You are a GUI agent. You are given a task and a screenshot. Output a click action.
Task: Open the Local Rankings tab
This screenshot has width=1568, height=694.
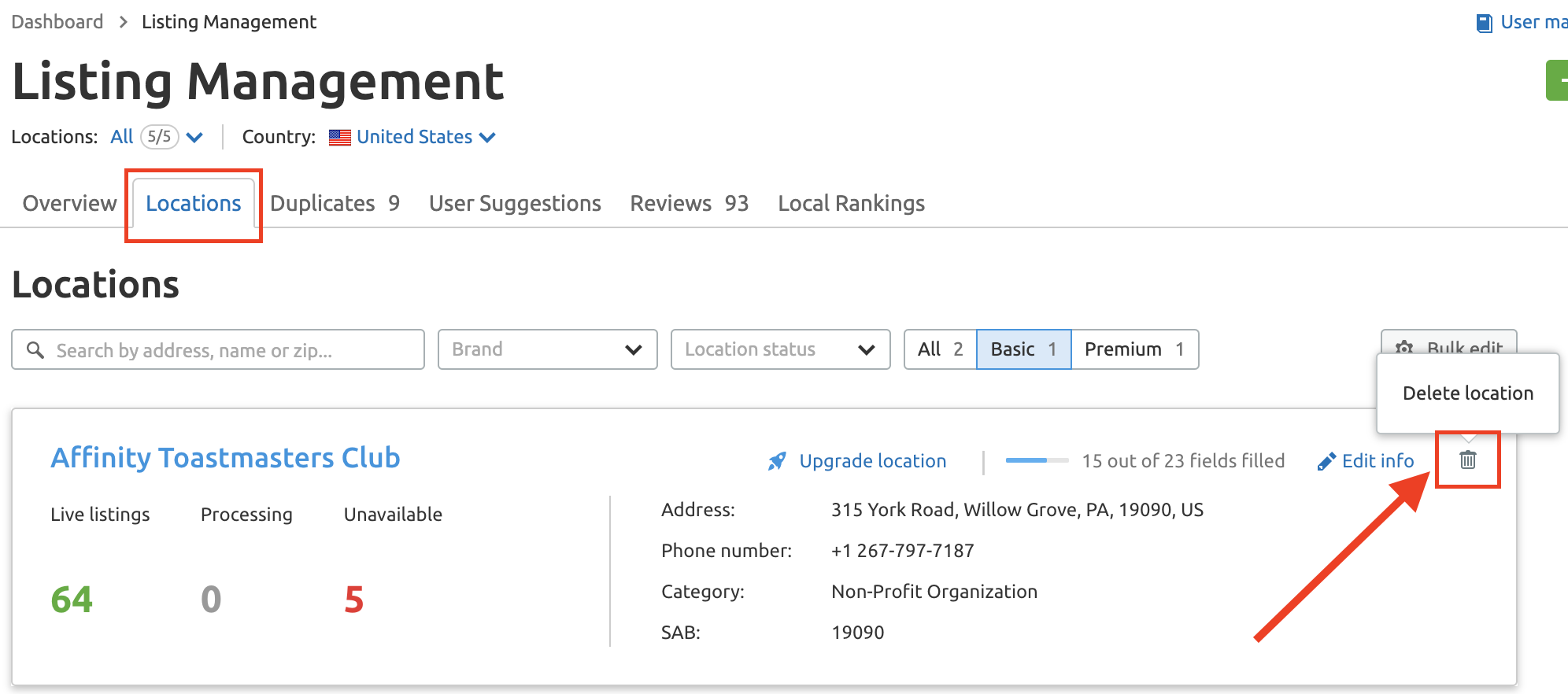(851, 203)
